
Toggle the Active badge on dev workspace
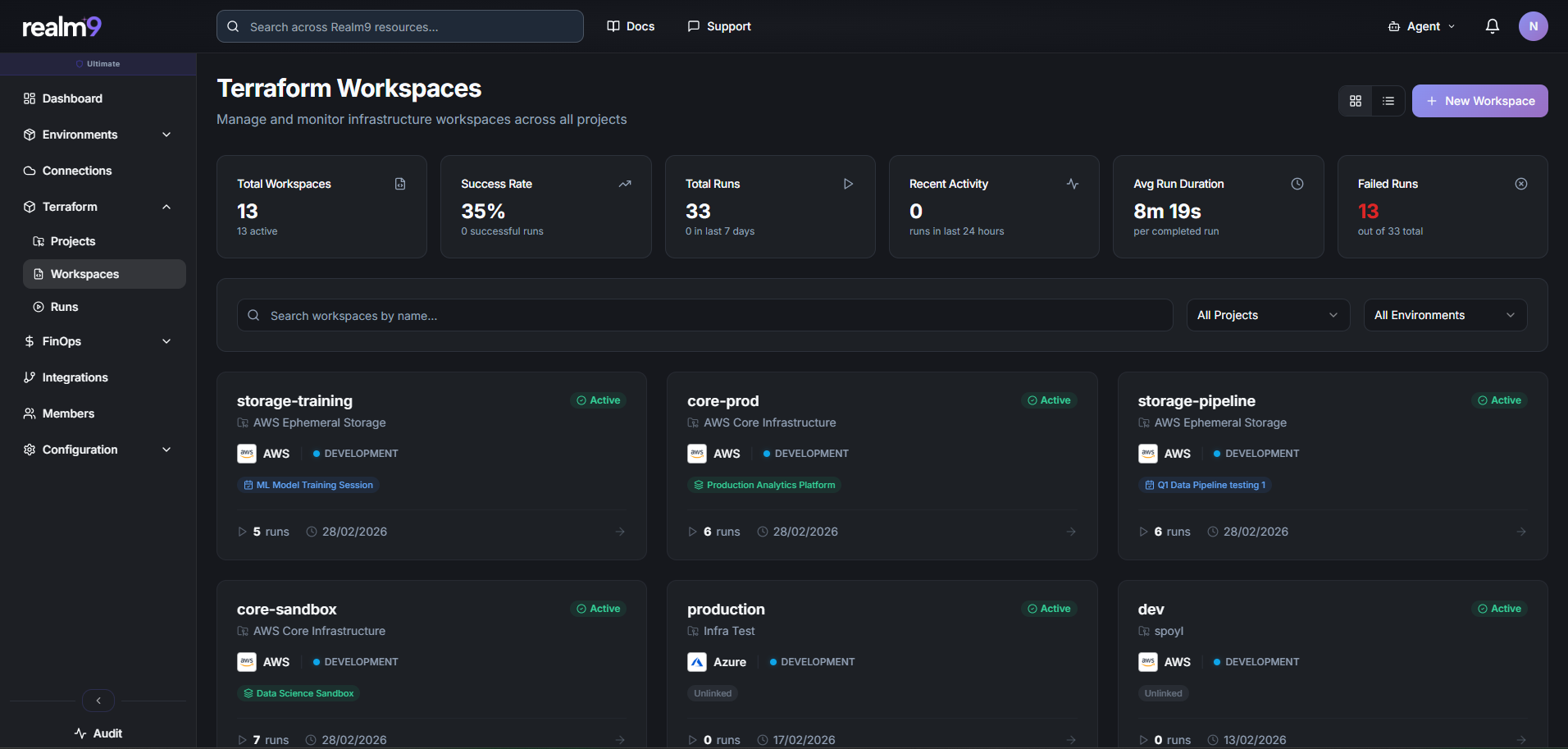(x=1499, y=608)
